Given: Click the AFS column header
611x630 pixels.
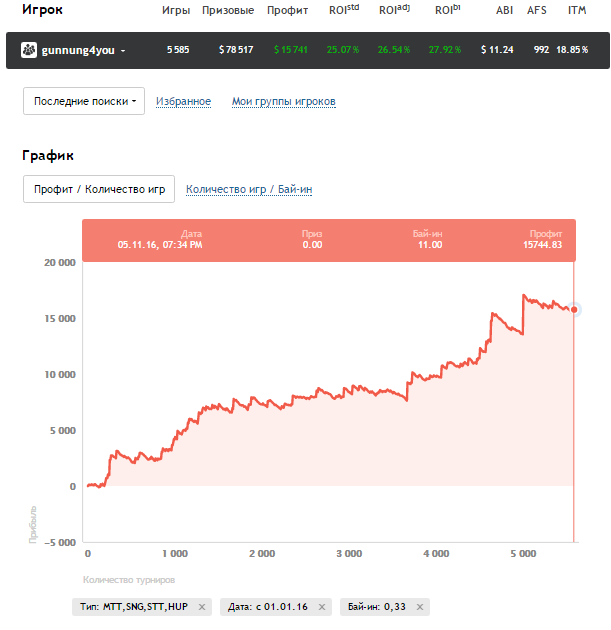Looking at the screenshot, I should [537, 11].
